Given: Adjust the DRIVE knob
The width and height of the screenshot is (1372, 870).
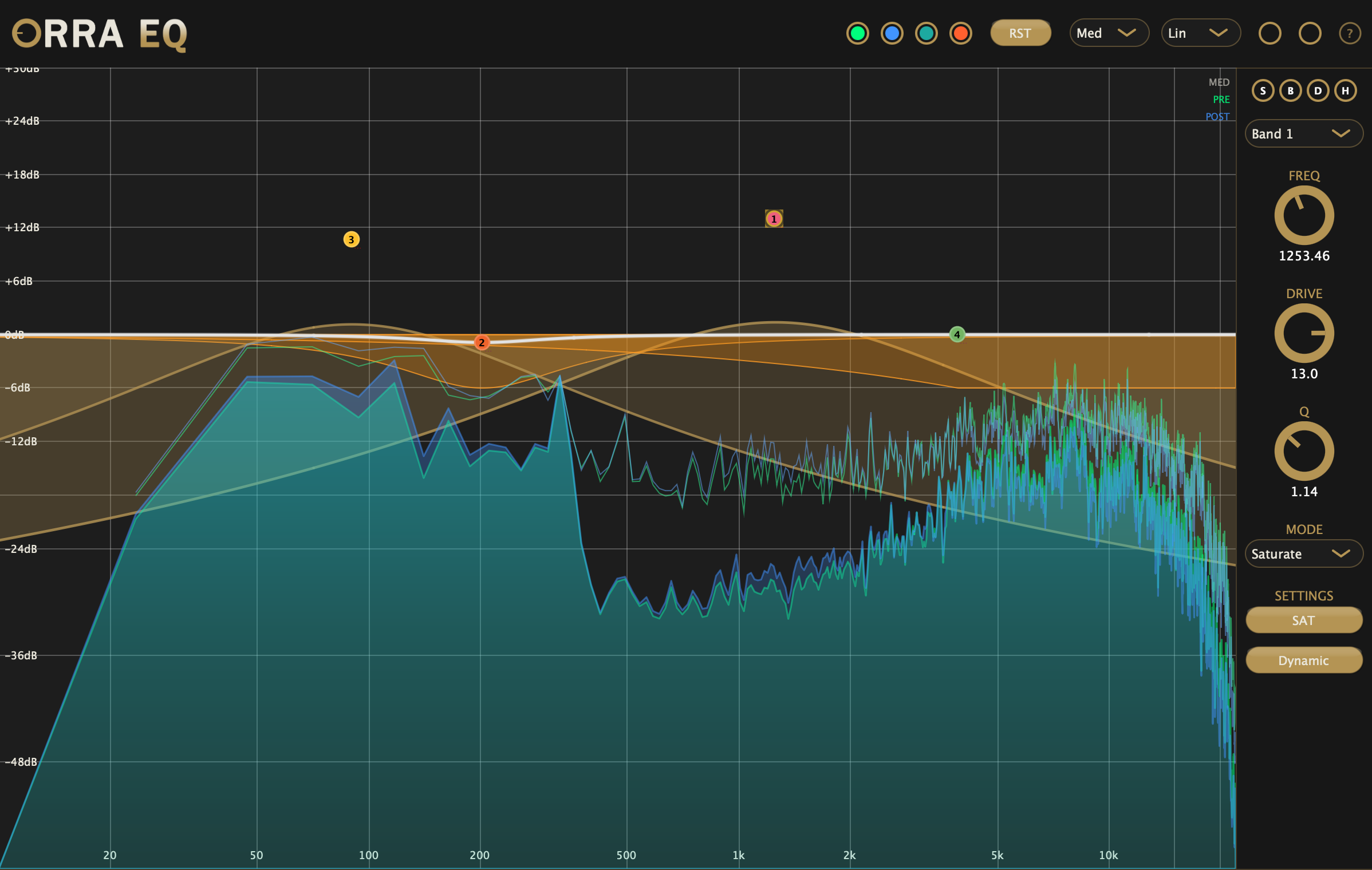Looking at the screenshot, I should tap(1304, 333).
